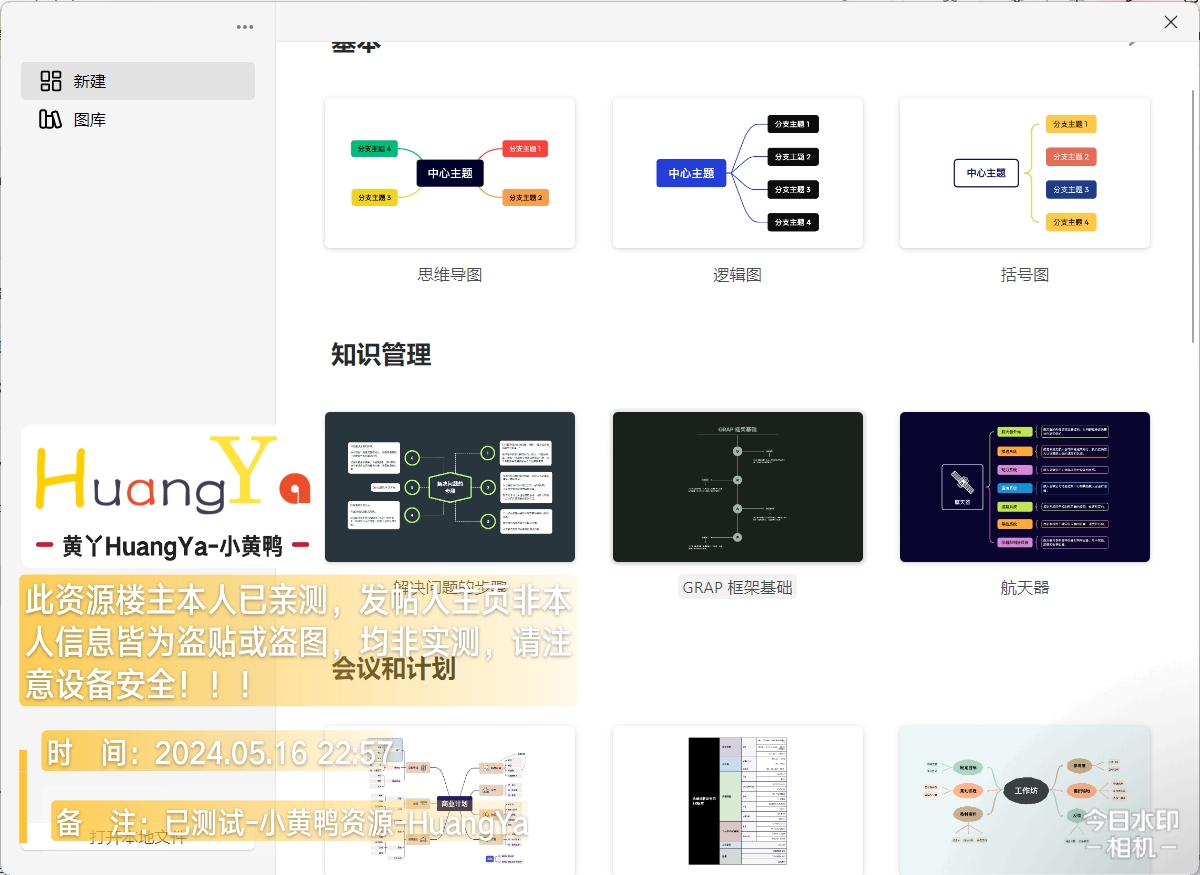Image resolution: width=1200 pixels, height=875 pixels.
Task: Open the 商业计划 template thumbnail
Action: click(450, 800)
